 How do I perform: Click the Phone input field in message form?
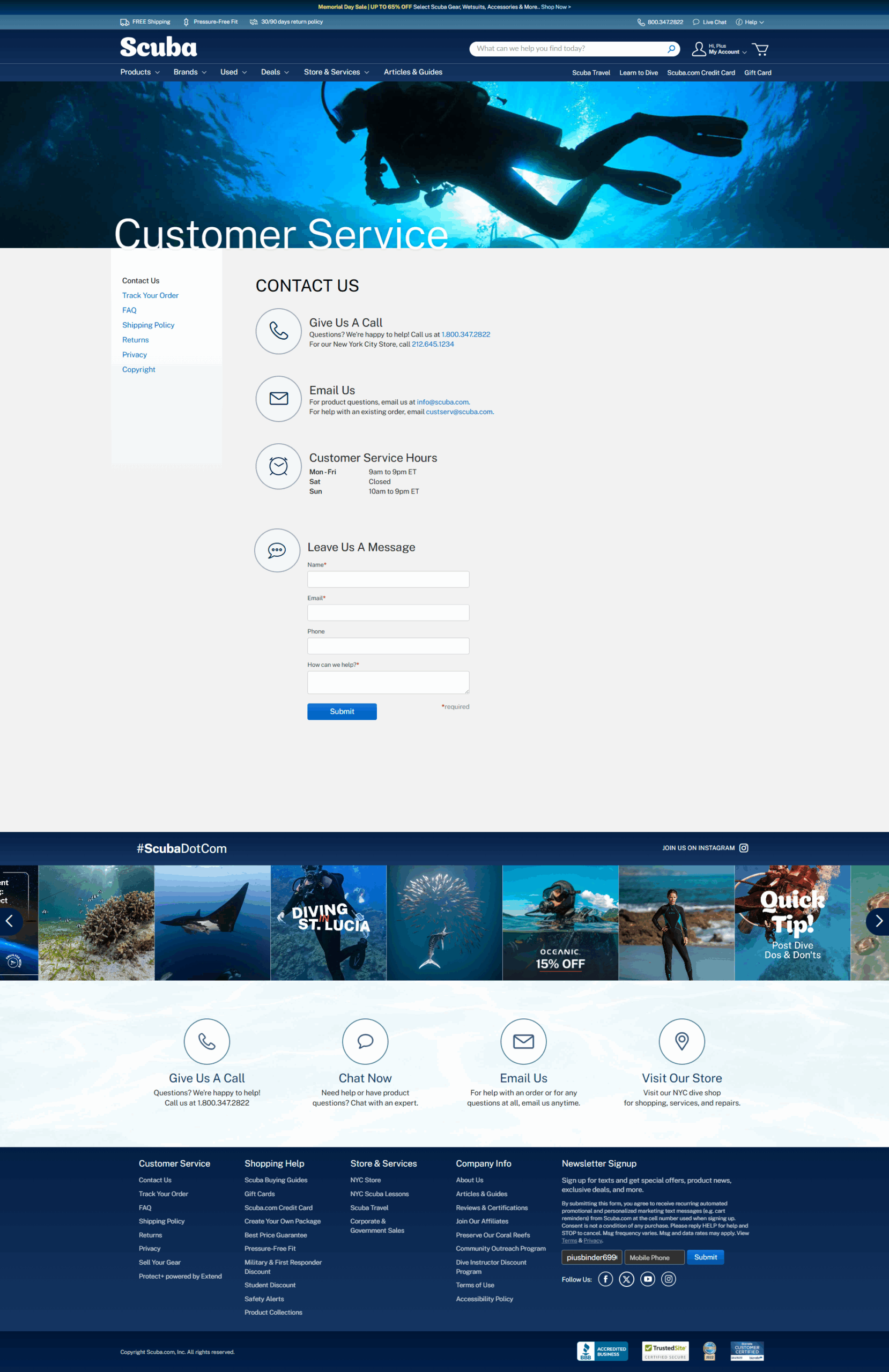[388, 646]
